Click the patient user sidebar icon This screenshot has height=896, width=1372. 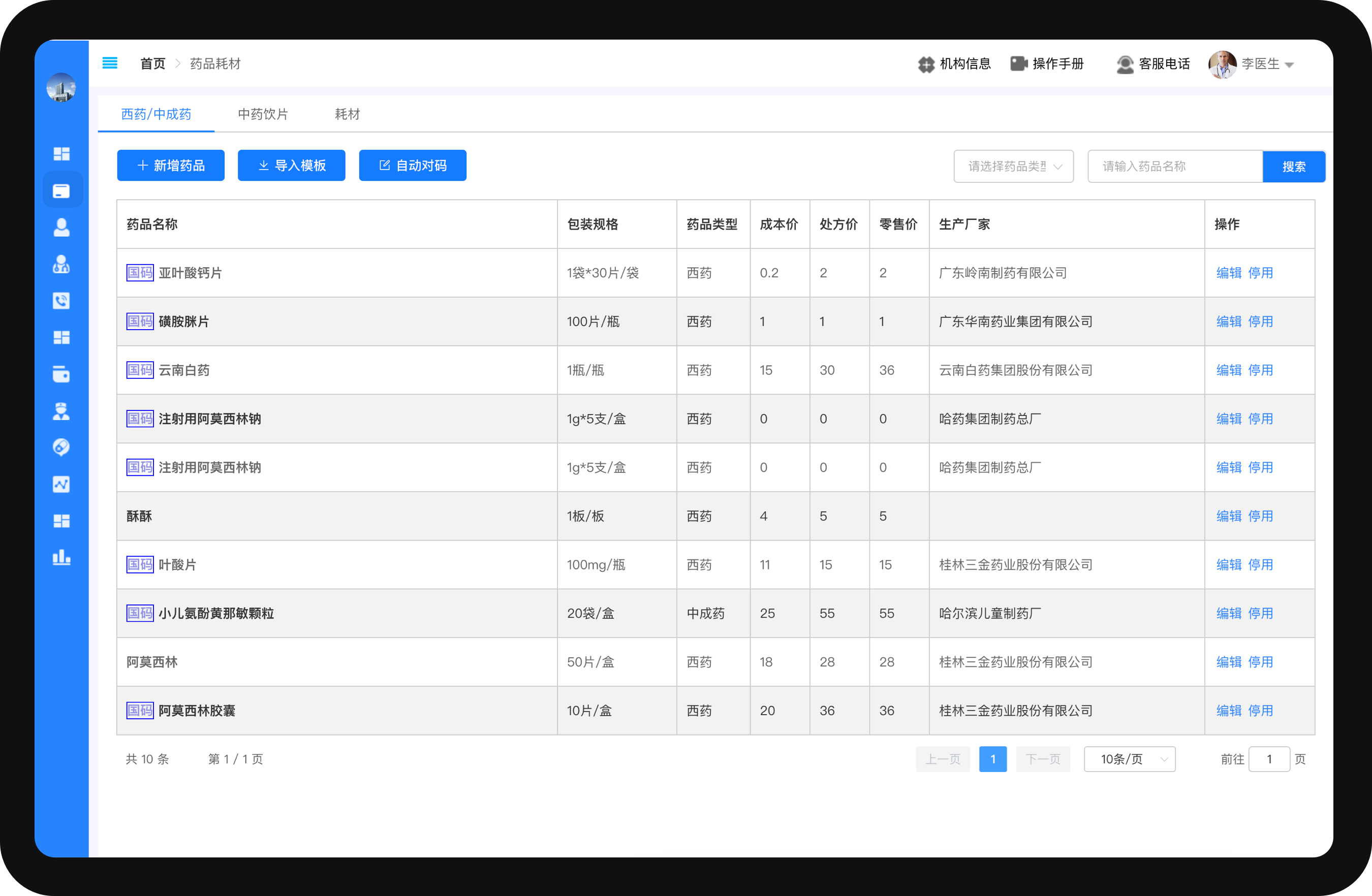pyautogui.click(x=61, y=228)
